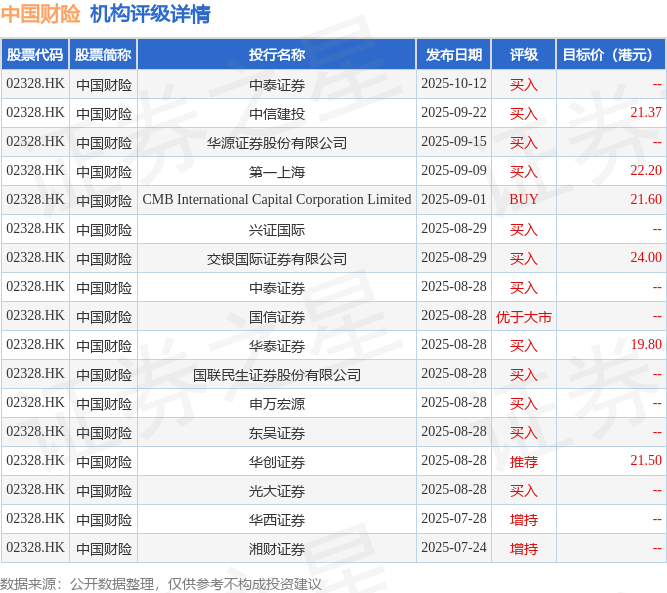Screen dimensions: 667x593
Task: Click the date 2025-10-12
Action: (x=453, y=83)
